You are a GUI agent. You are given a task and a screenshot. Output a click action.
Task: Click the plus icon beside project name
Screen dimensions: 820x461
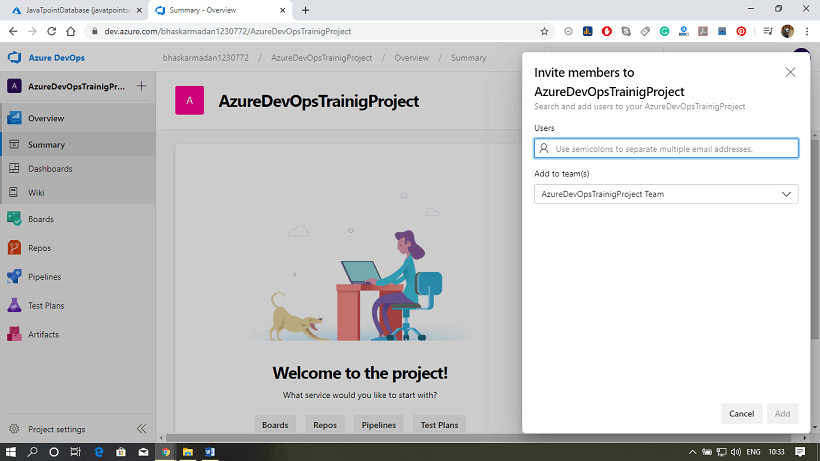click(x=141, y=86)
